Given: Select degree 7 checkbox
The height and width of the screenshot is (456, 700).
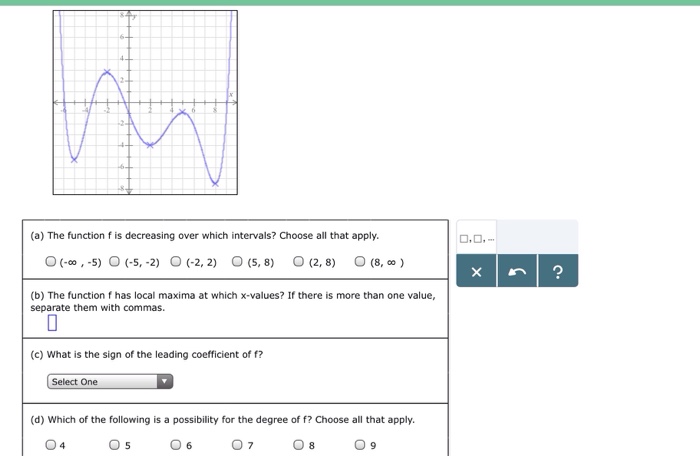Looking at the screenshot, I should coord(237,444).
